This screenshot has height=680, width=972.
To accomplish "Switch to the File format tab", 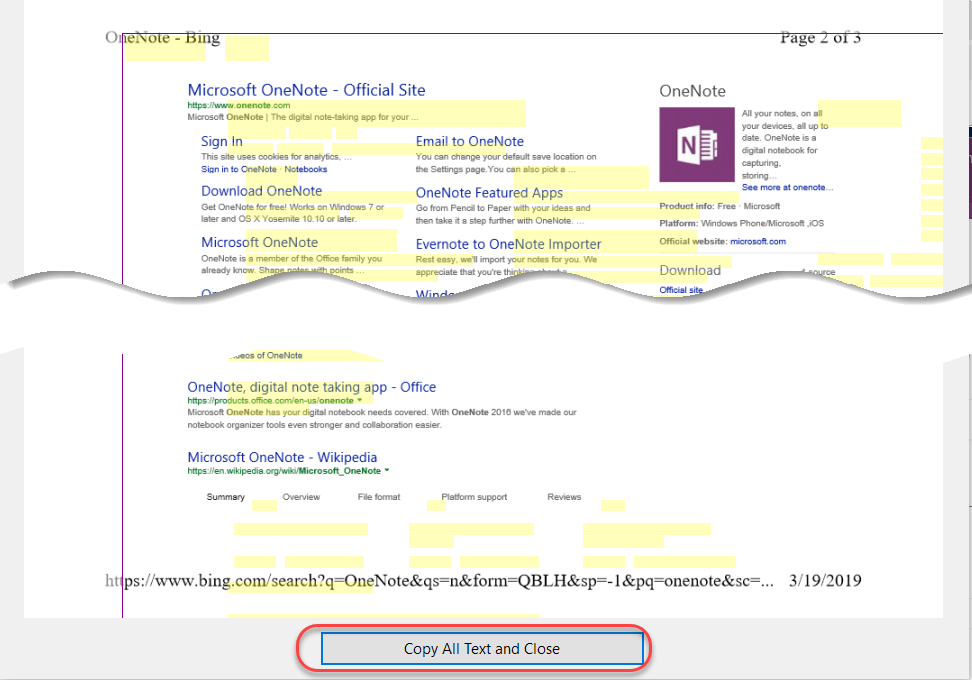I will tap(378, 497).
